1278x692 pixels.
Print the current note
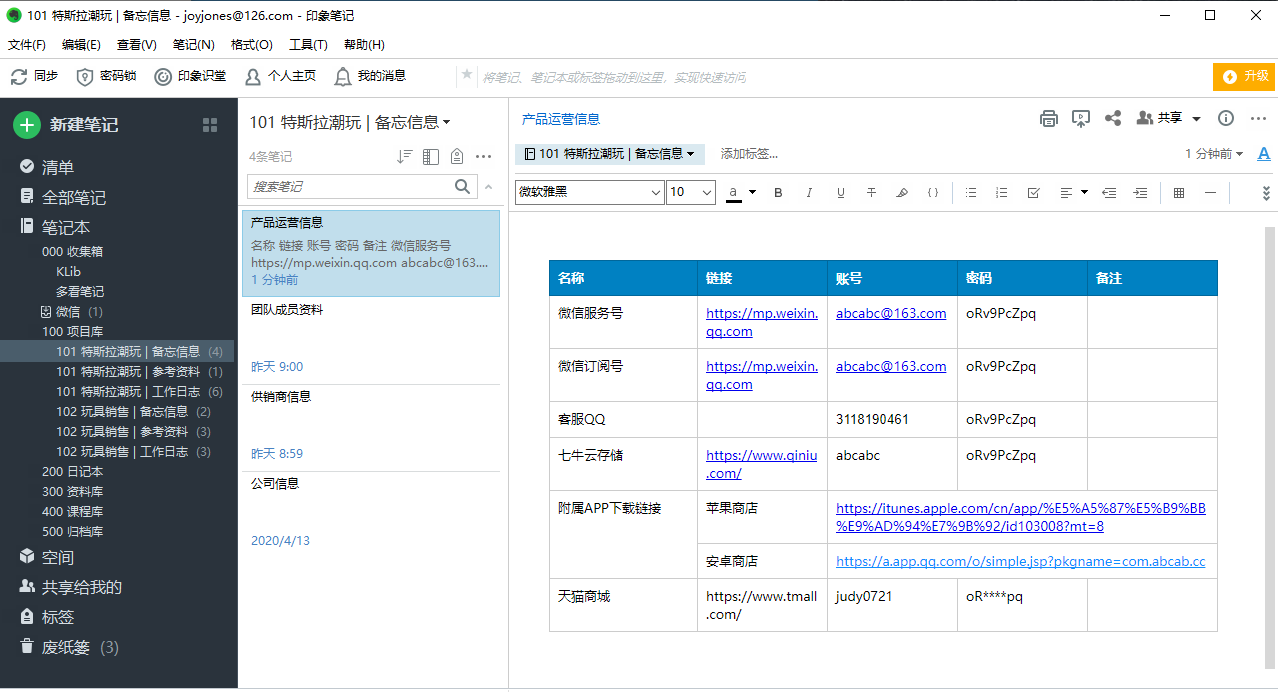pyautogui.click(x=1049, y=119)
